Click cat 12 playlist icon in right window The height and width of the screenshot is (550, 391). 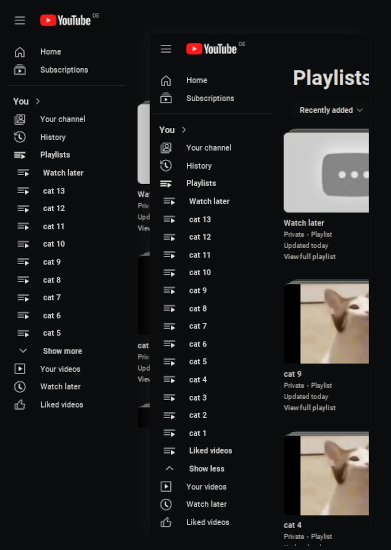169,237
